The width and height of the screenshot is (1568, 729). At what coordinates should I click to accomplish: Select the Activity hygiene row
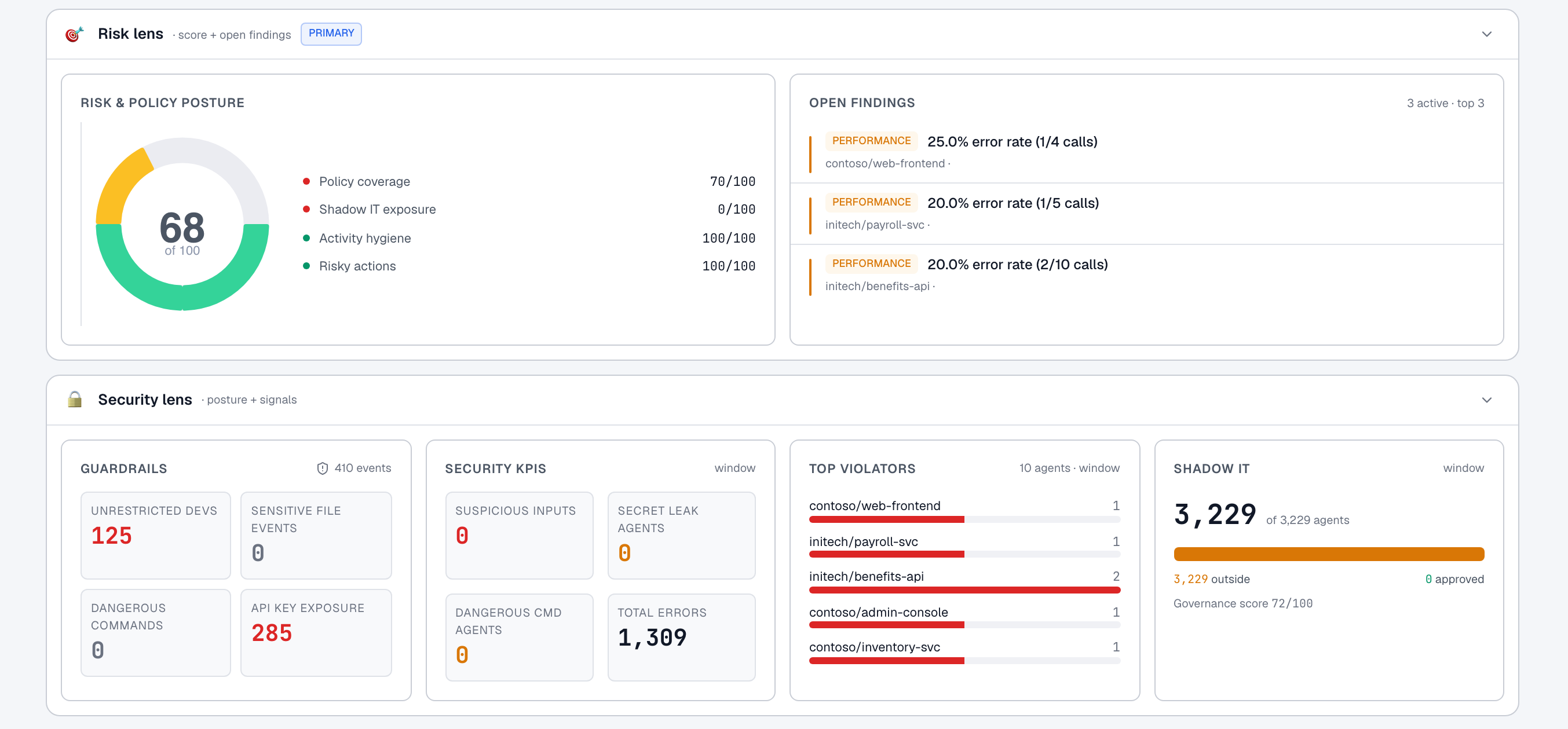[x=529, y=239]
